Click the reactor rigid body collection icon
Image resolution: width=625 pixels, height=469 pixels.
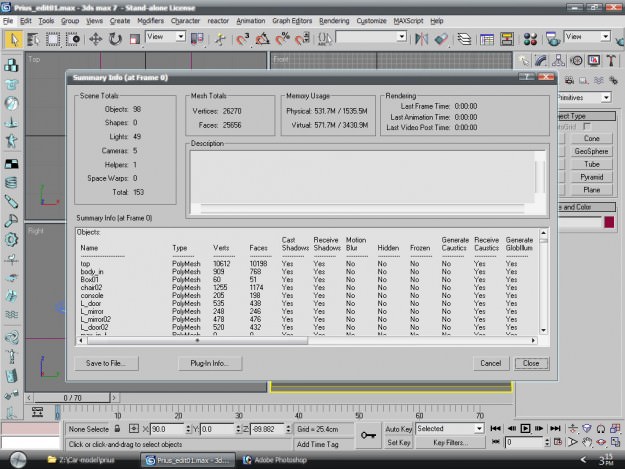pyautogui.click(x=12, y=65)
